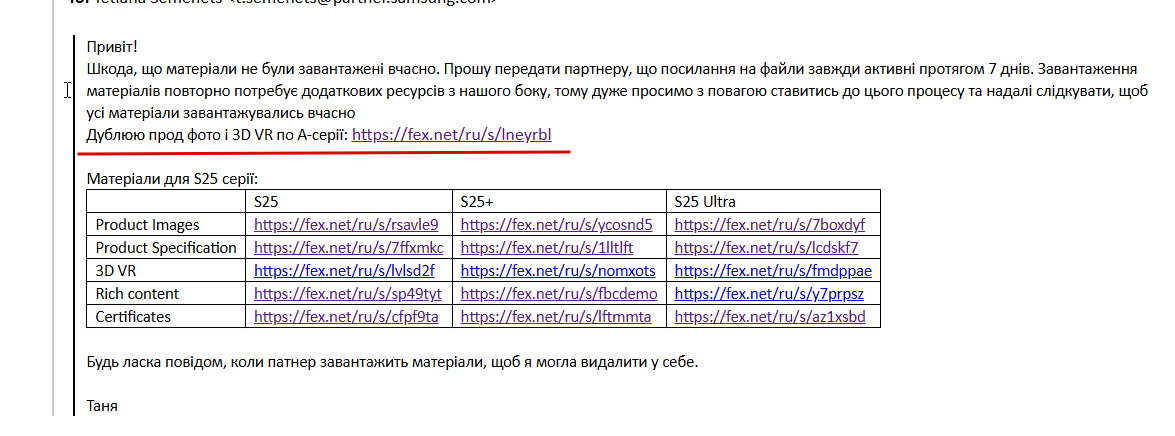Image resolution: width=1175 pixels, height=436 pixels.
Task: Click the sentence starting Будь ласка повідом
Action: [x=393, y=363]
